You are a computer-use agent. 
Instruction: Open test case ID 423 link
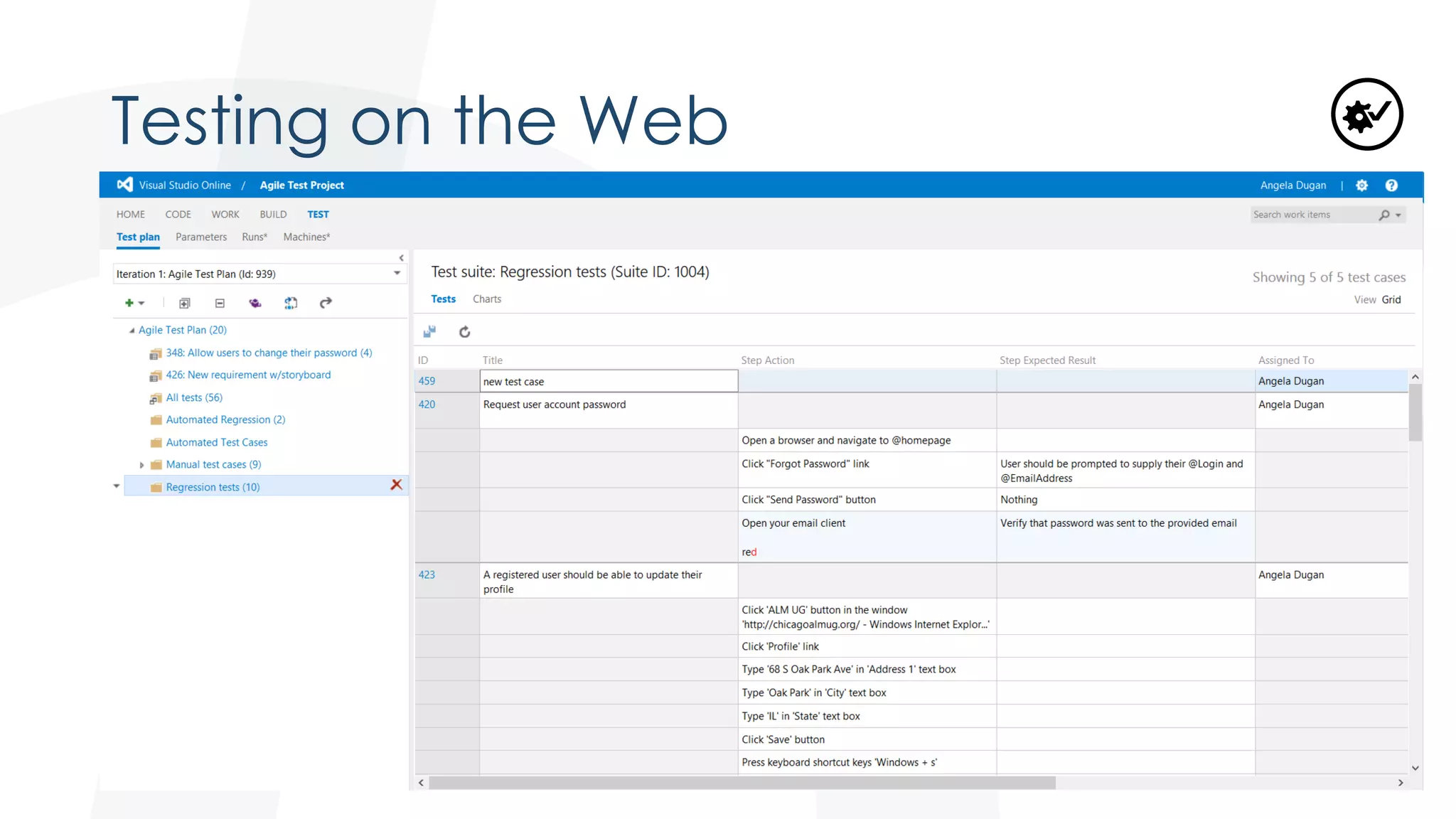[427, 575]
